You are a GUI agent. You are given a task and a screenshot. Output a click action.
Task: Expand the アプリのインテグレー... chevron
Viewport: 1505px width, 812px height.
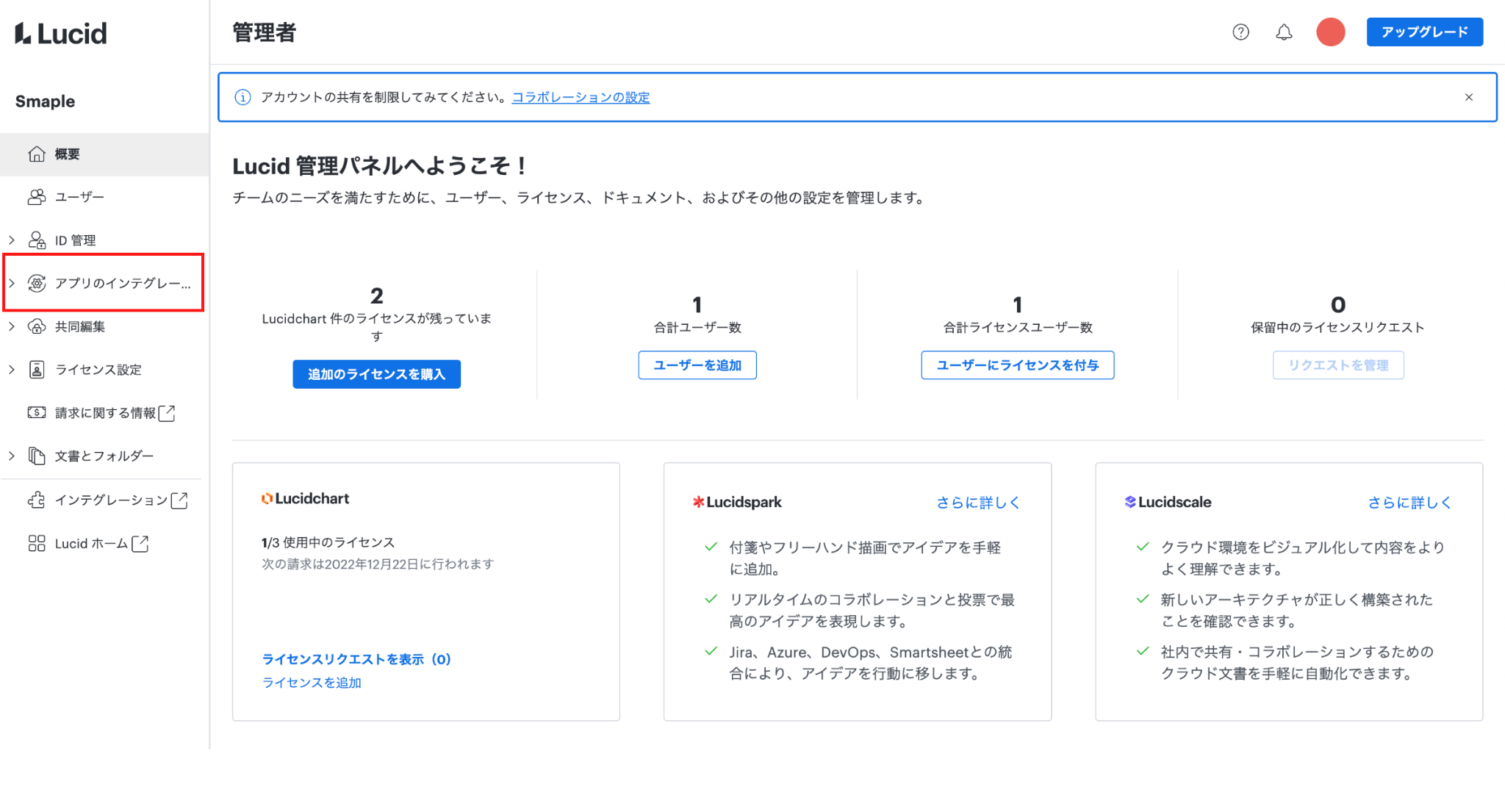pos(12,283)
